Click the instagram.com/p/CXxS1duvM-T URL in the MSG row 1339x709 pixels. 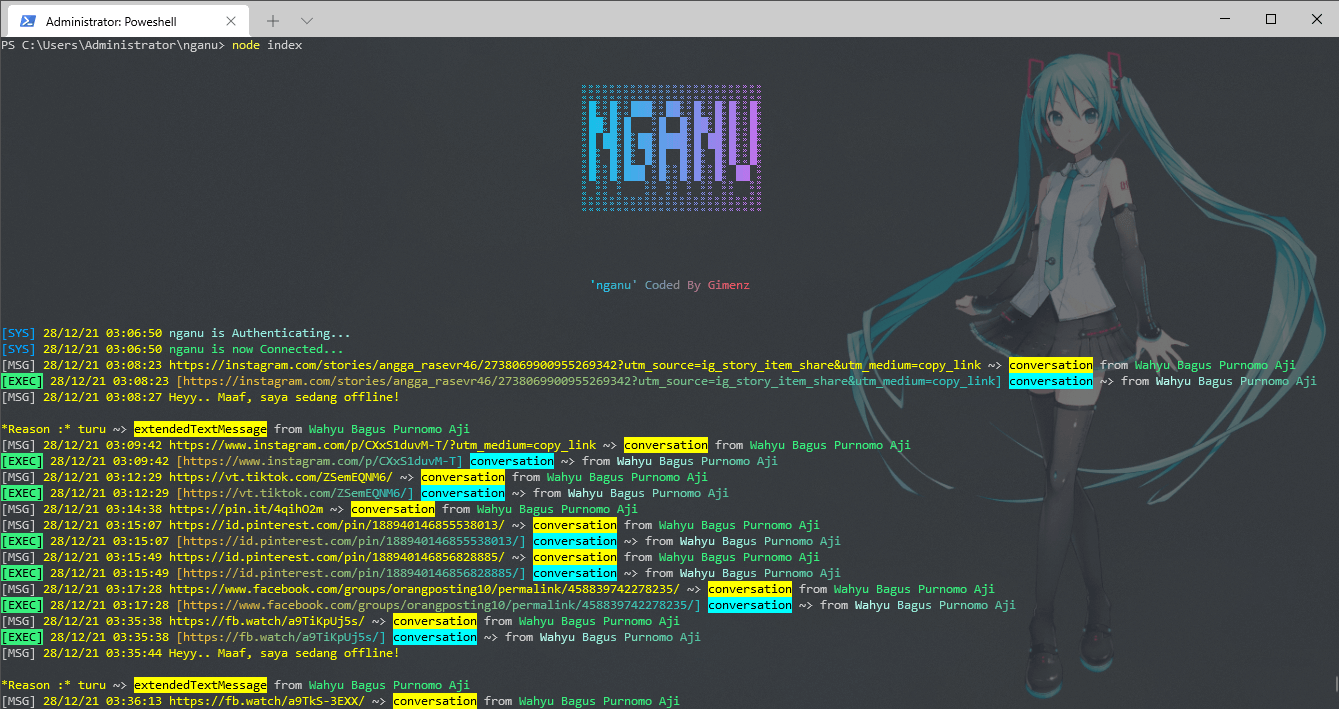(383, 445)
